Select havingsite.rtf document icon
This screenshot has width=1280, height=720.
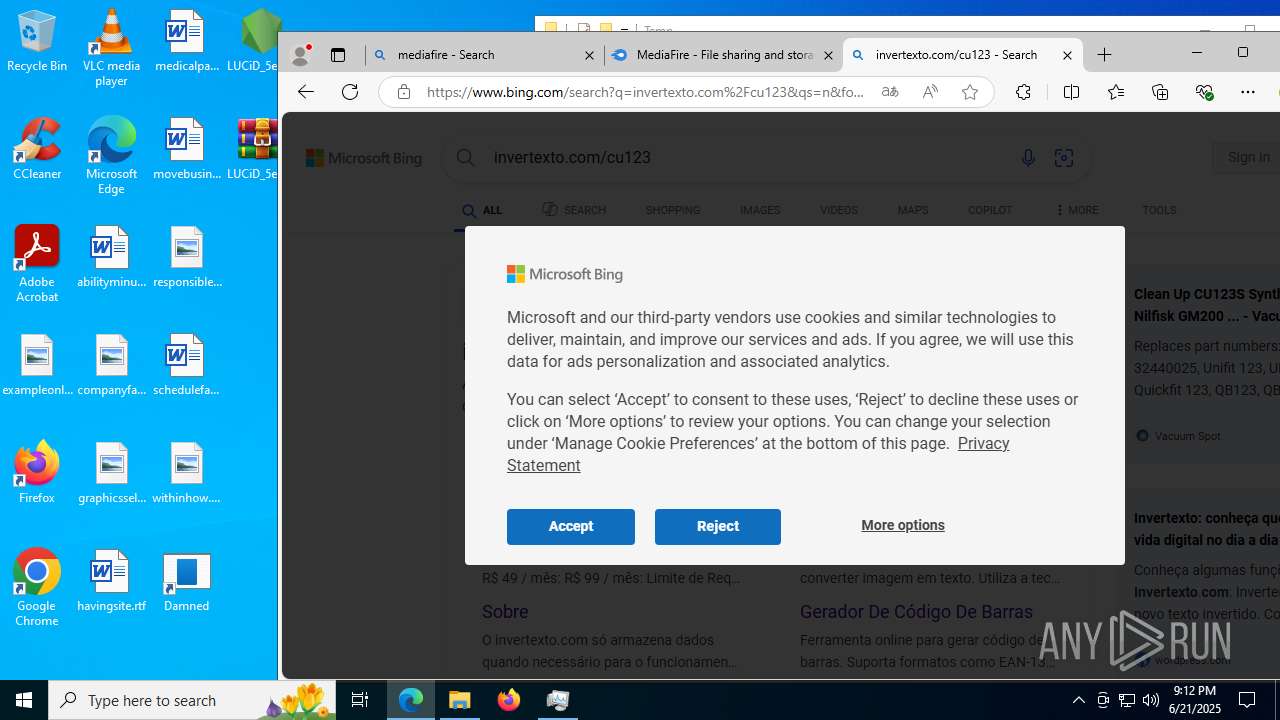click(111, 581)
